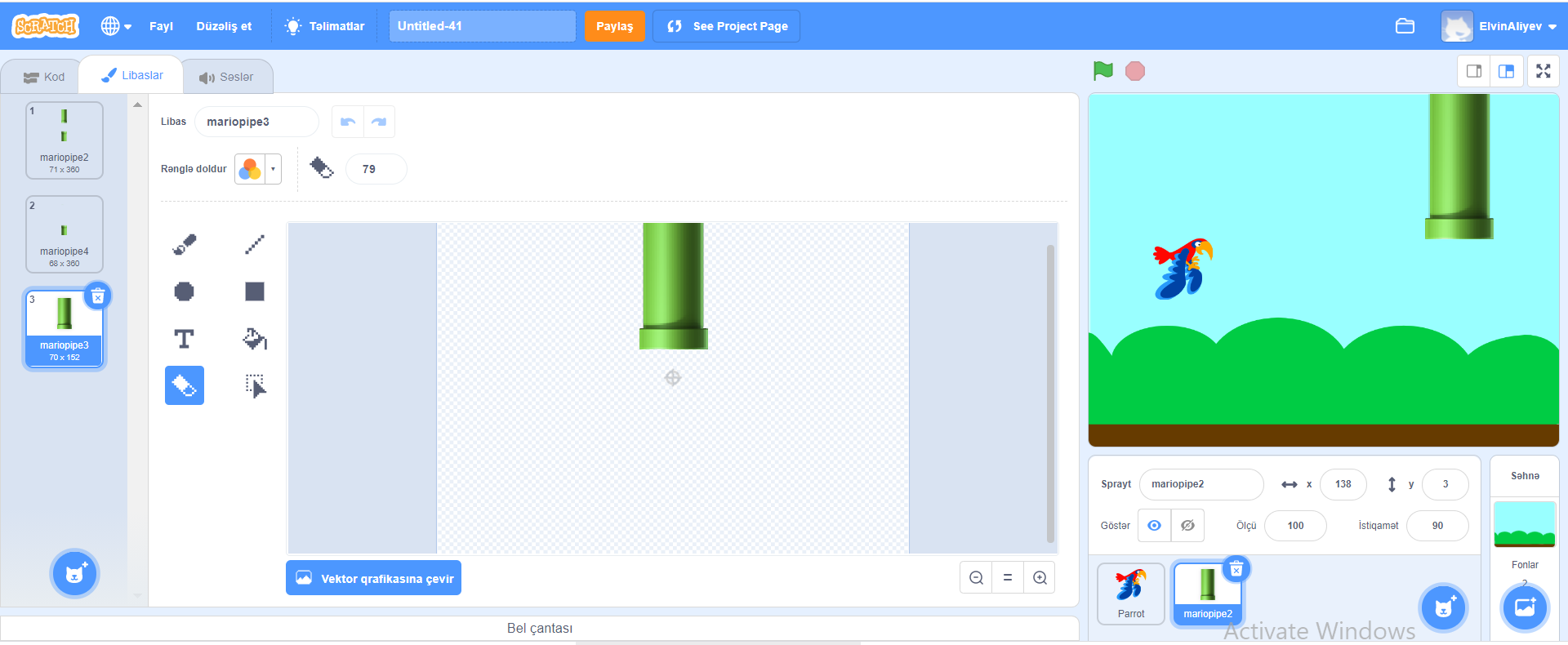Click the eraser size field 79

[376, 169]
